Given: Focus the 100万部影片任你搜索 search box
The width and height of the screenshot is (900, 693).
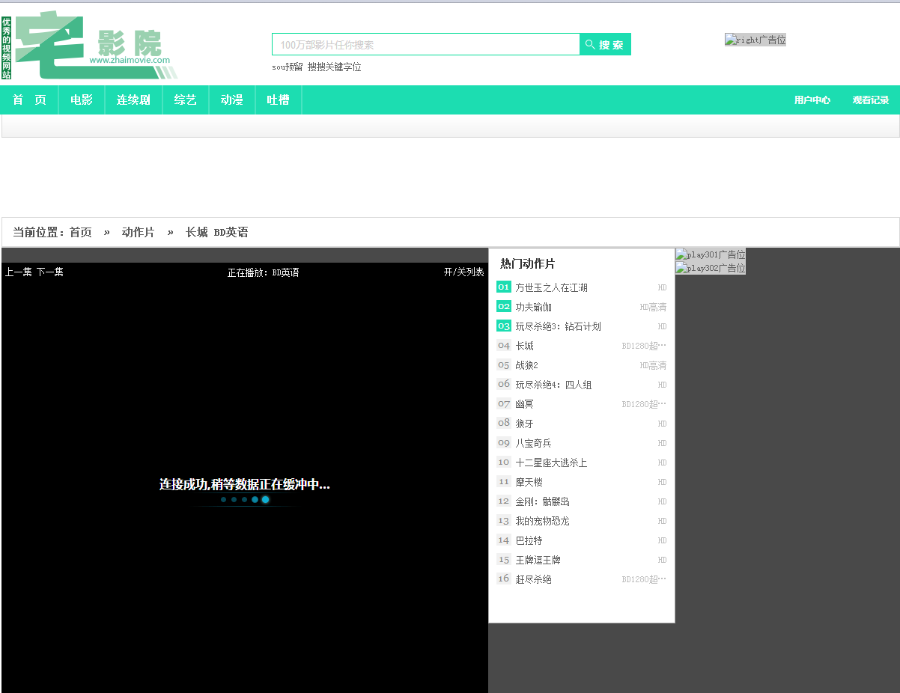Looking at the screenshot, I should [x=426, y=44].
